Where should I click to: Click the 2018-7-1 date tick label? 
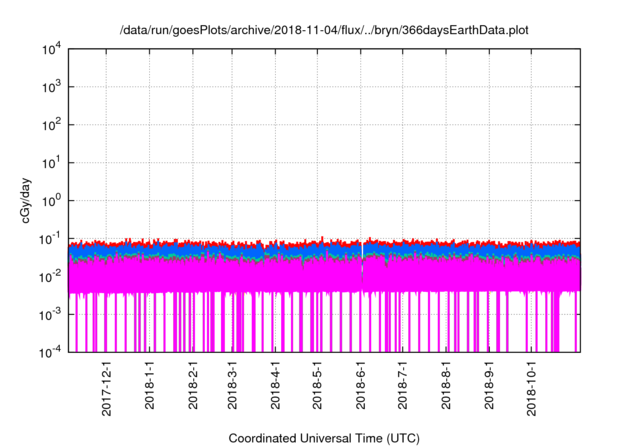(x=402, y=385)
